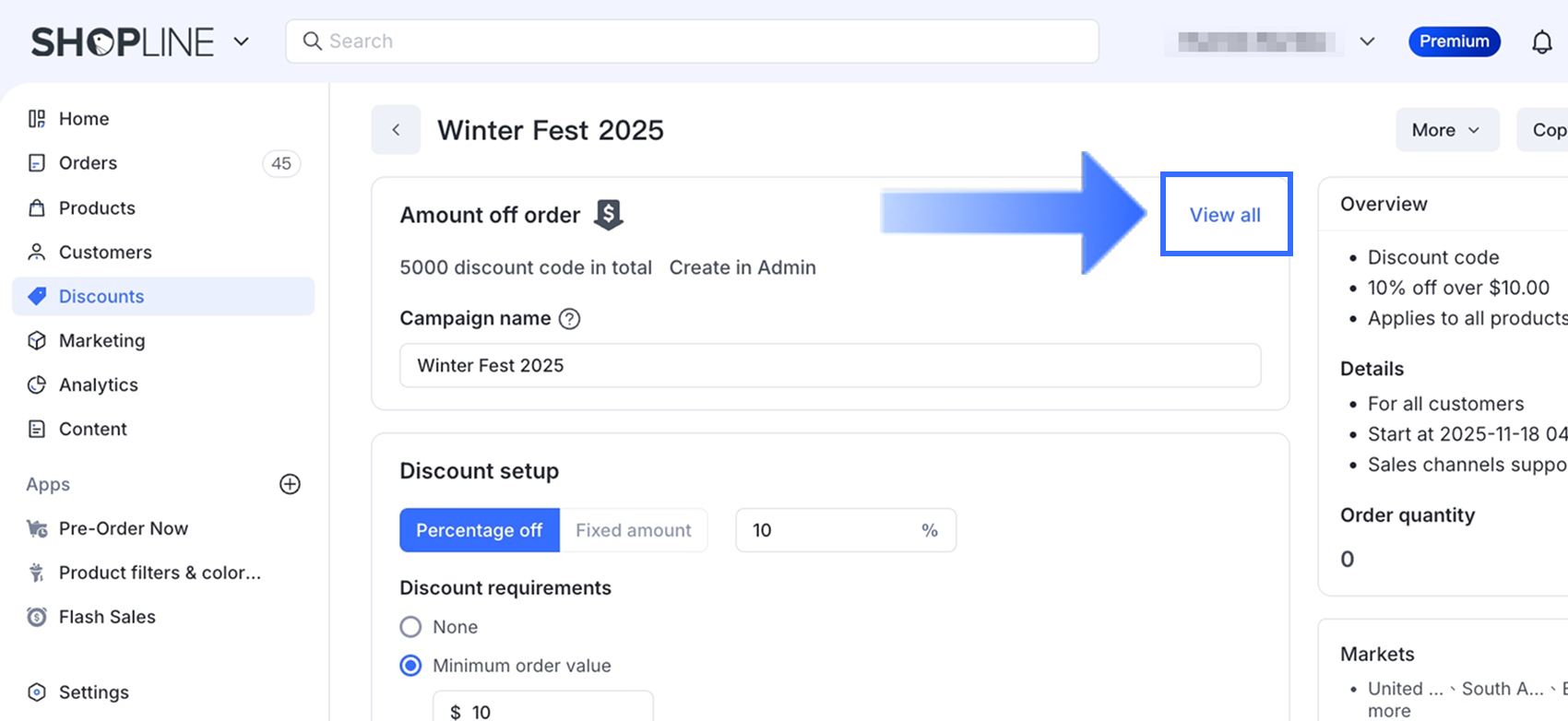The height and width of the screenshot is (721, 1568).
Task: Click the add apps plus icon
Action: pos(290,484)
